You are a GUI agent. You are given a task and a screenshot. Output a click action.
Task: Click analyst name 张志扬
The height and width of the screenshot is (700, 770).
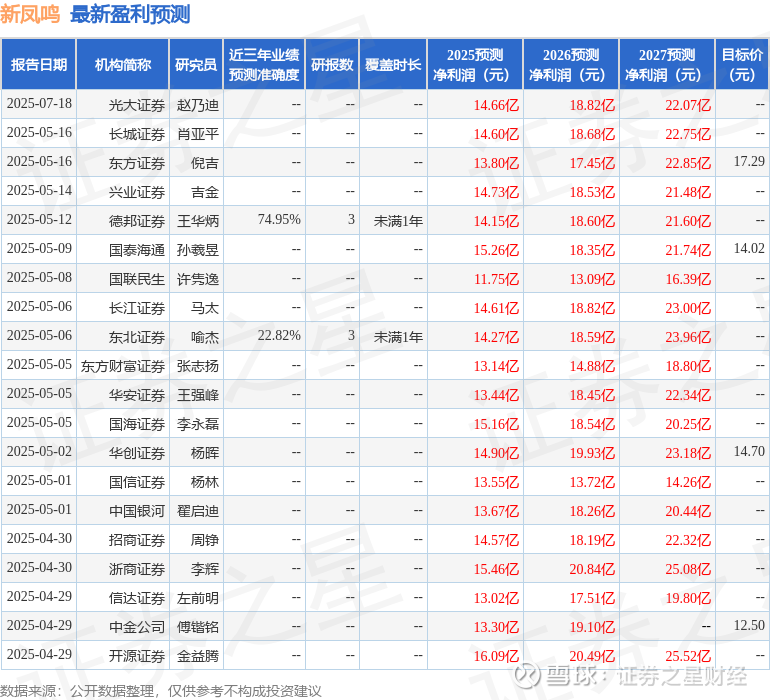(197, 366)
